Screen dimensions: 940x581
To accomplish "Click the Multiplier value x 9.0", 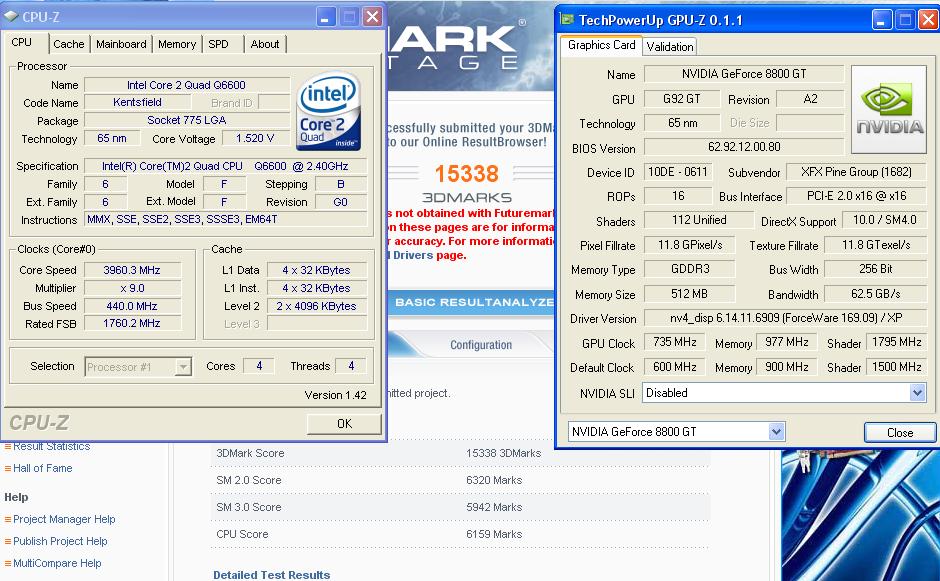I will coord(132,288).
